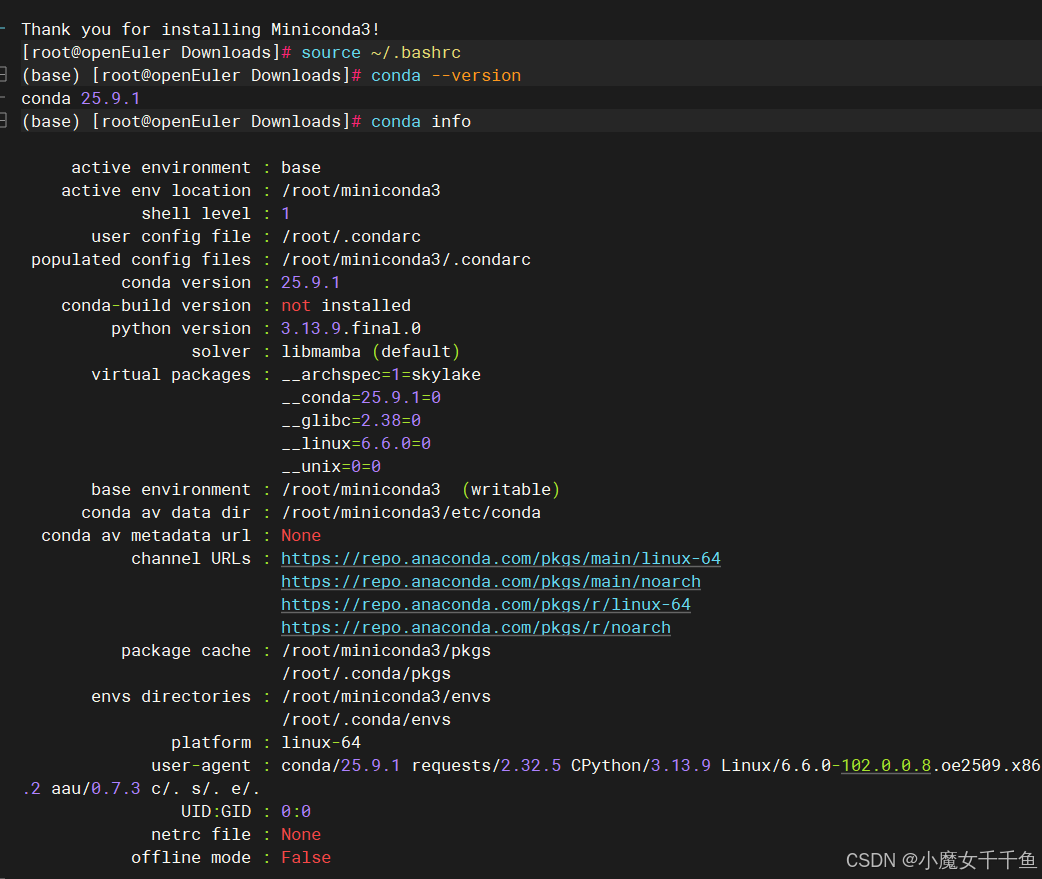Screen dimensions: 1042x879
Task: Click 'aau/0.7.3' in the wrapped user-agent line
Action: [x=96, y=789]
